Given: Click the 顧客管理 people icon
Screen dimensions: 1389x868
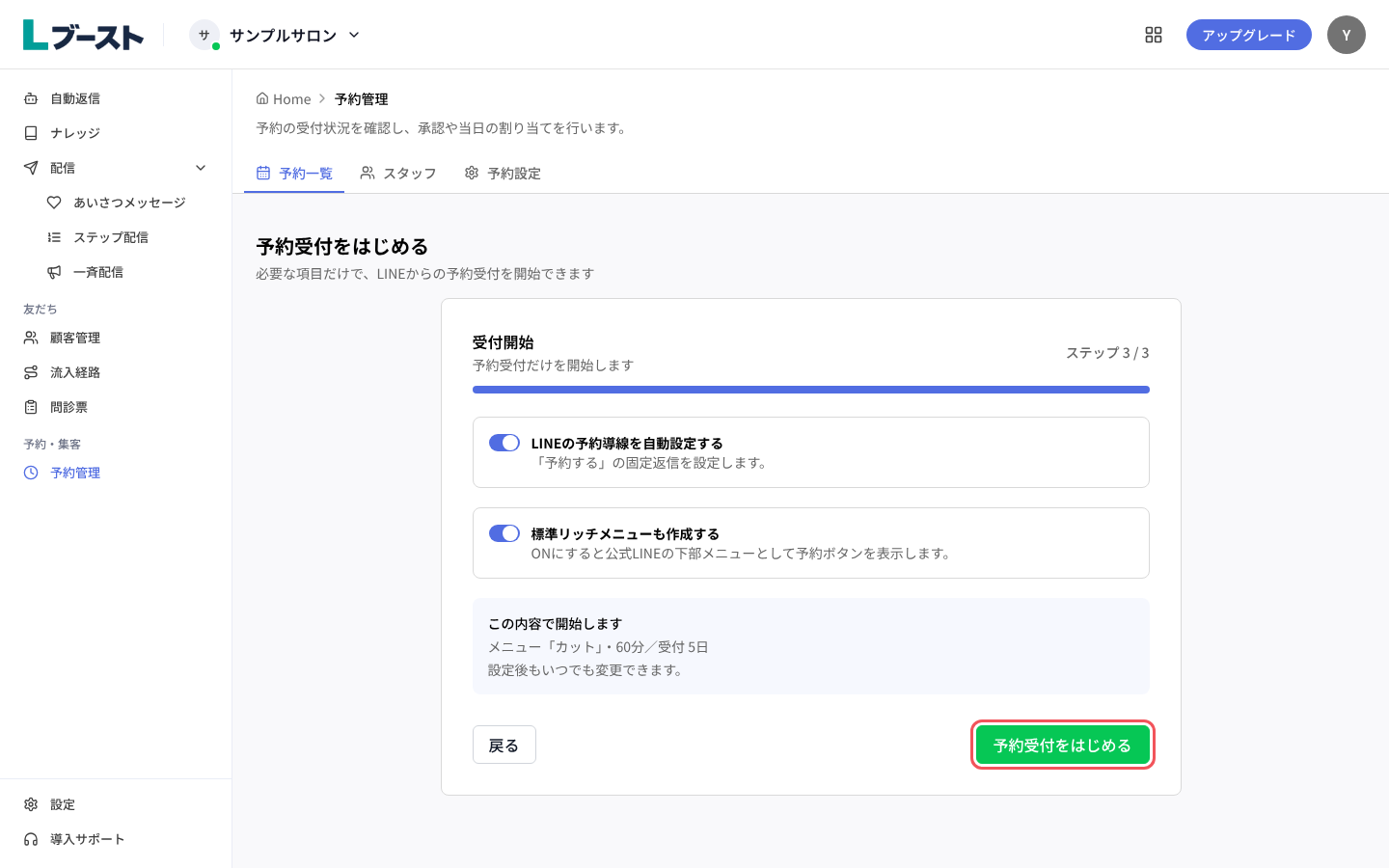Looking at the screenshot, I should [31, 338].
